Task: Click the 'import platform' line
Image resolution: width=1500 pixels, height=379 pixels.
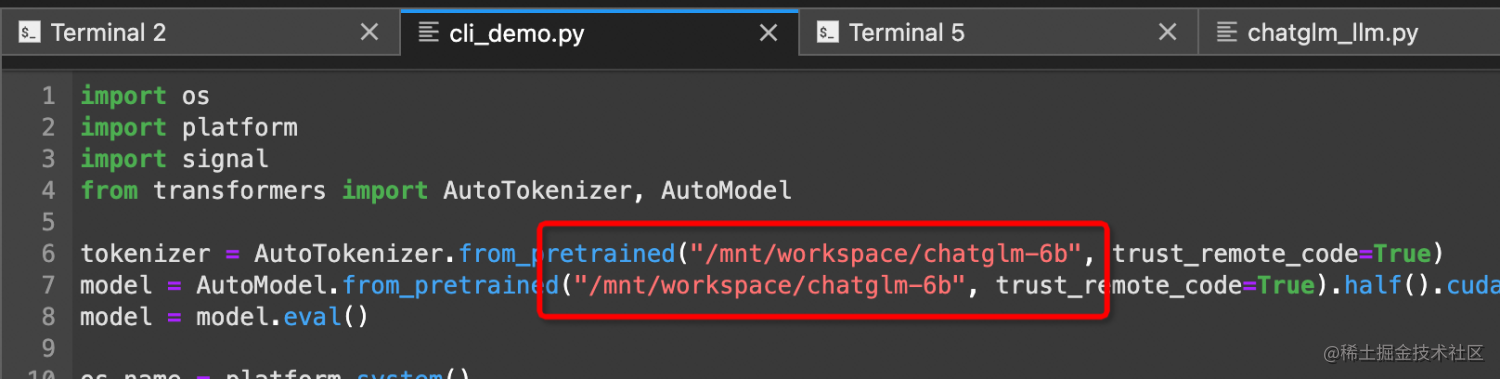Action: (189, 128)
